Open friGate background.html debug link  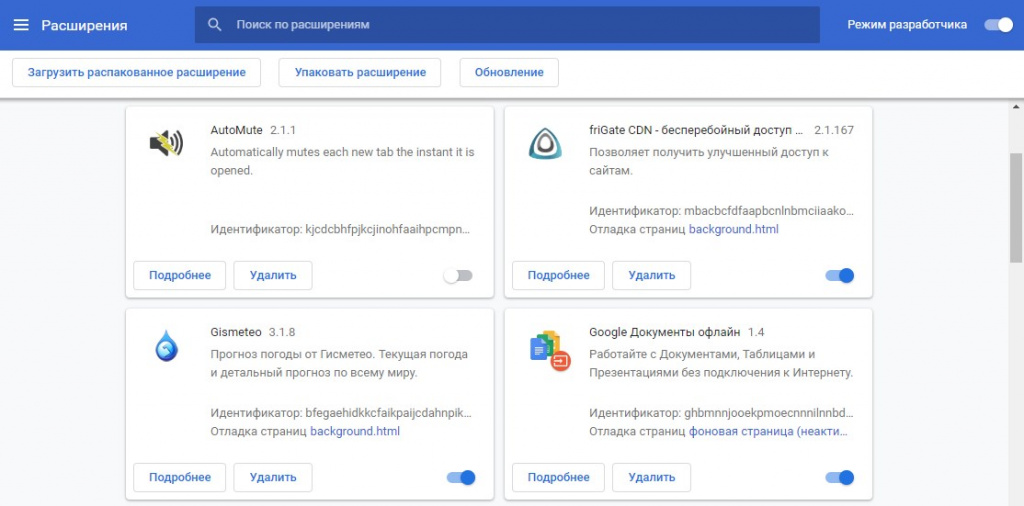733,230
